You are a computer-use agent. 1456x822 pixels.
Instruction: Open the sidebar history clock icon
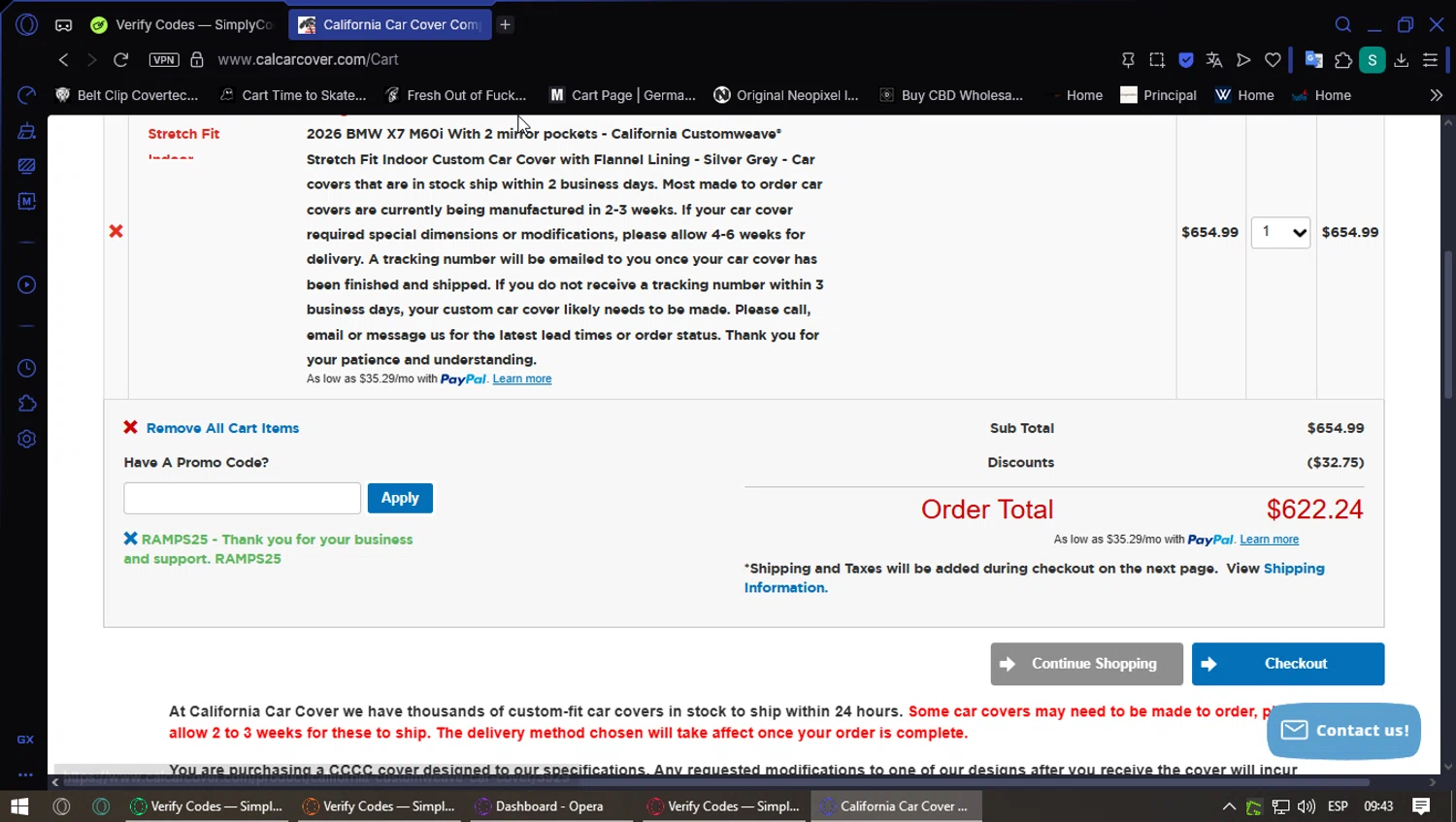click(x=27, y=369)
